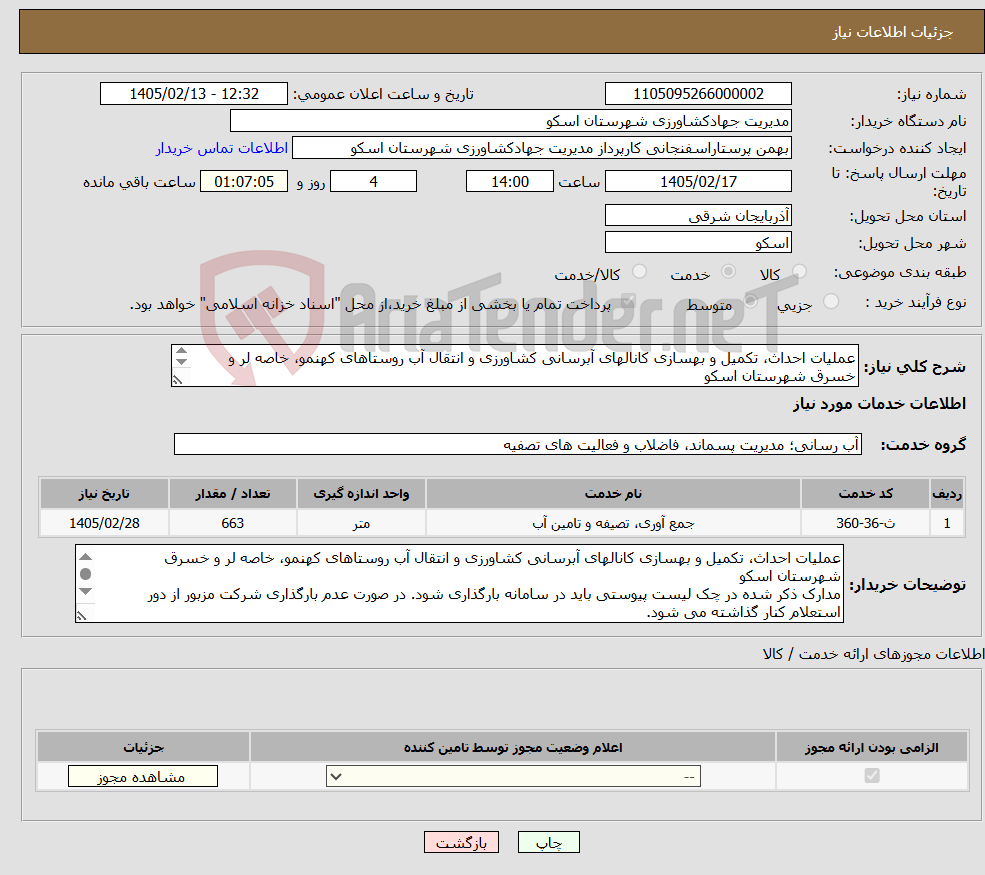This screenshot has width=985, height=875.
Task: Click scroll up arrow in توضیحات خریدار box
Action: 85,557
